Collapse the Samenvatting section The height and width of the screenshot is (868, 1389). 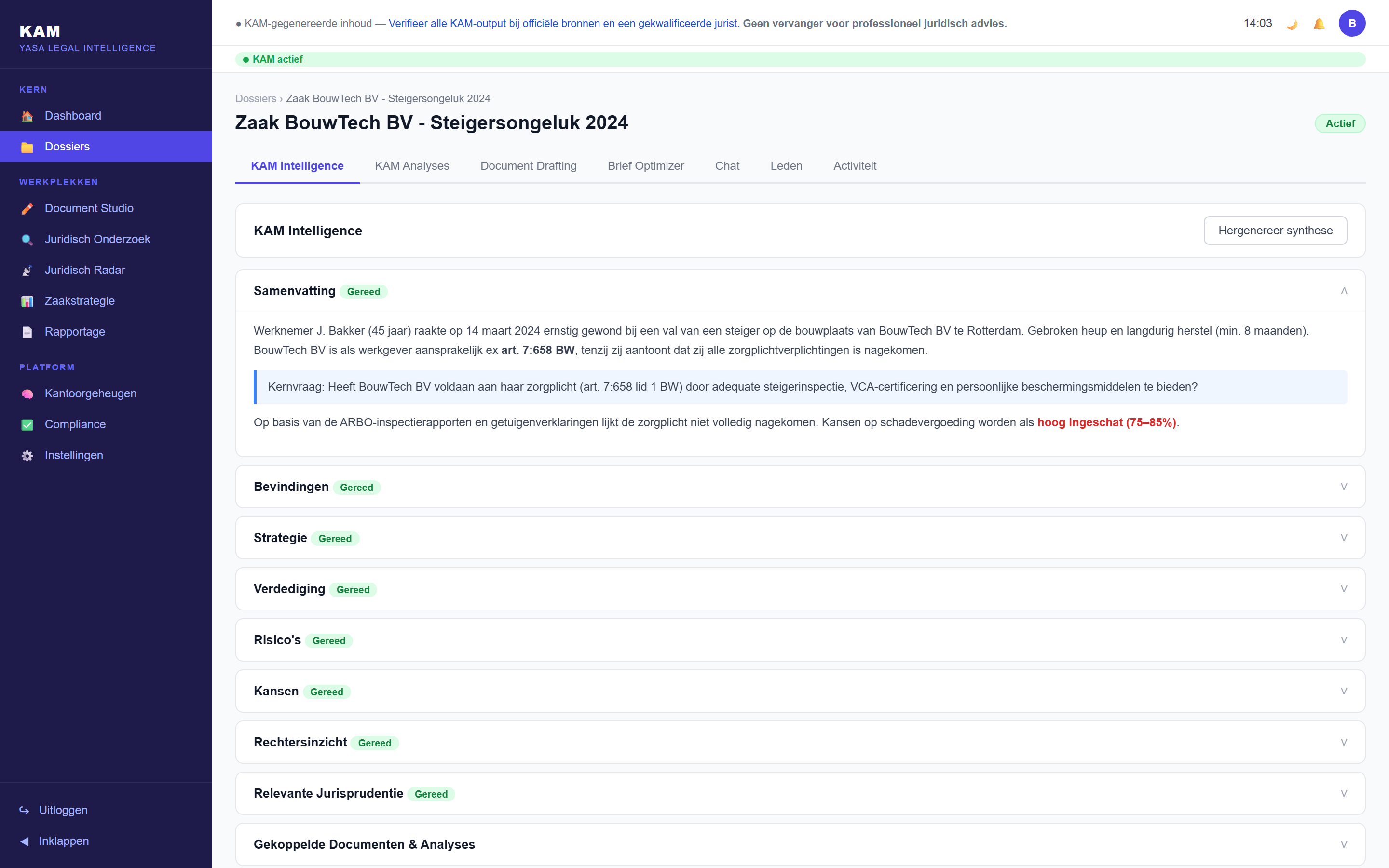point(1344,291)
